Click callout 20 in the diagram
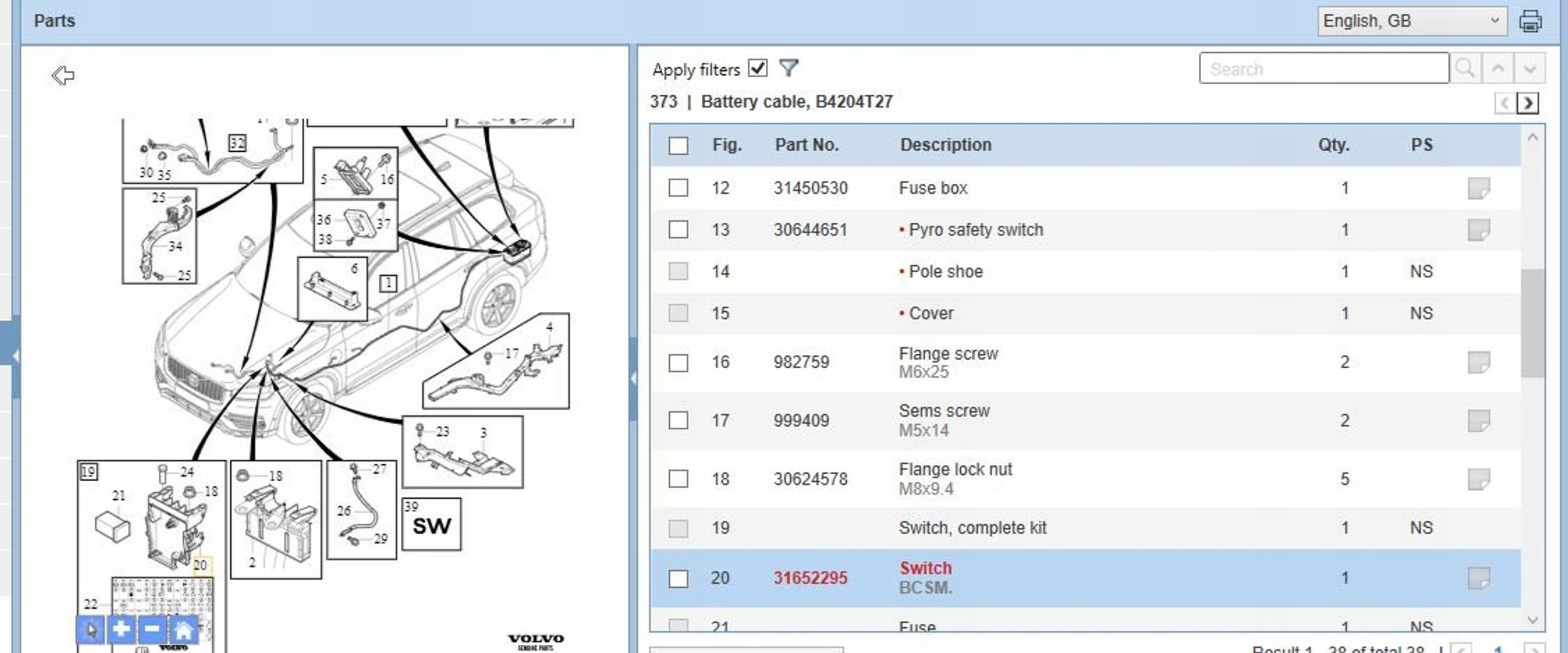This screenshot has height=653, width=1568. click(200, 565)
